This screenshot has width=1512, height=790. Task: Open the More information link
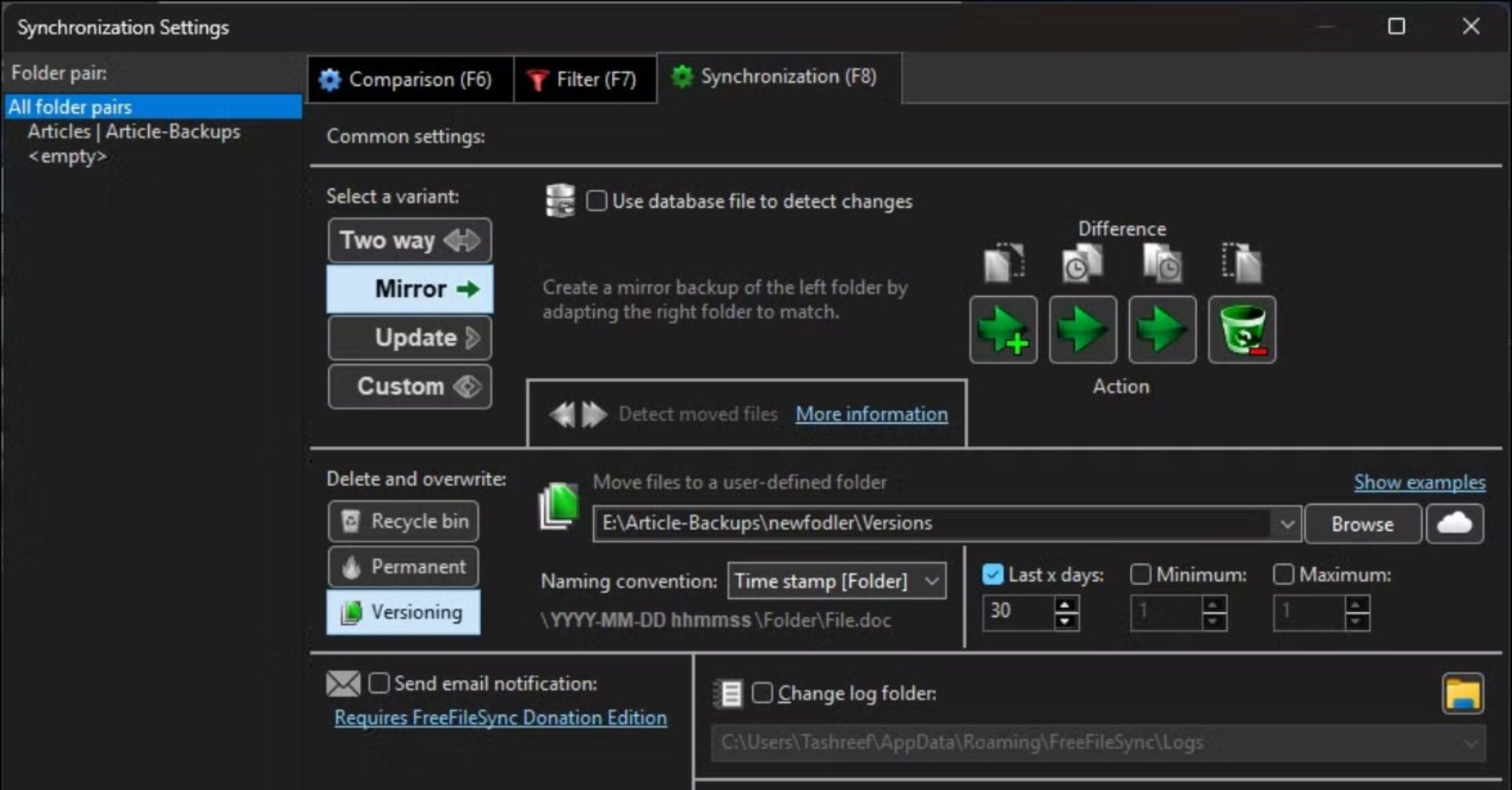[x=872, y=414]
